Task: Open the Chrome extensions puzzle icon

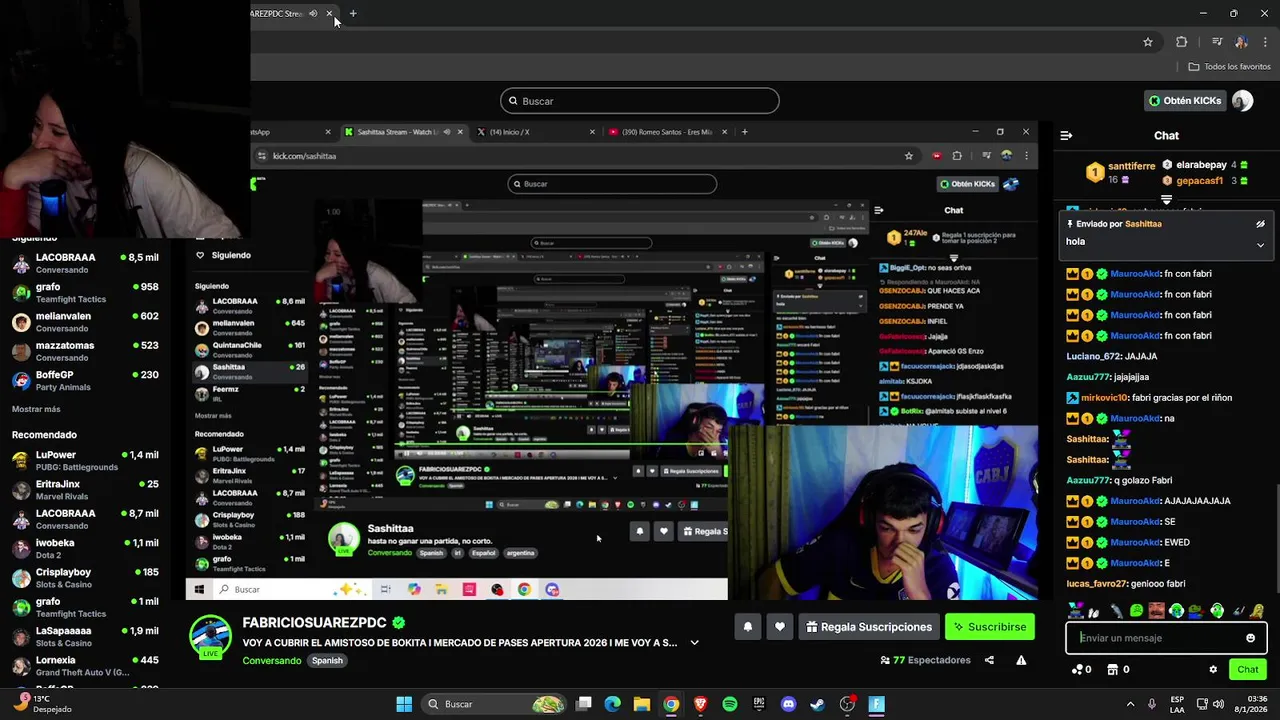Action: (1182, 42)
